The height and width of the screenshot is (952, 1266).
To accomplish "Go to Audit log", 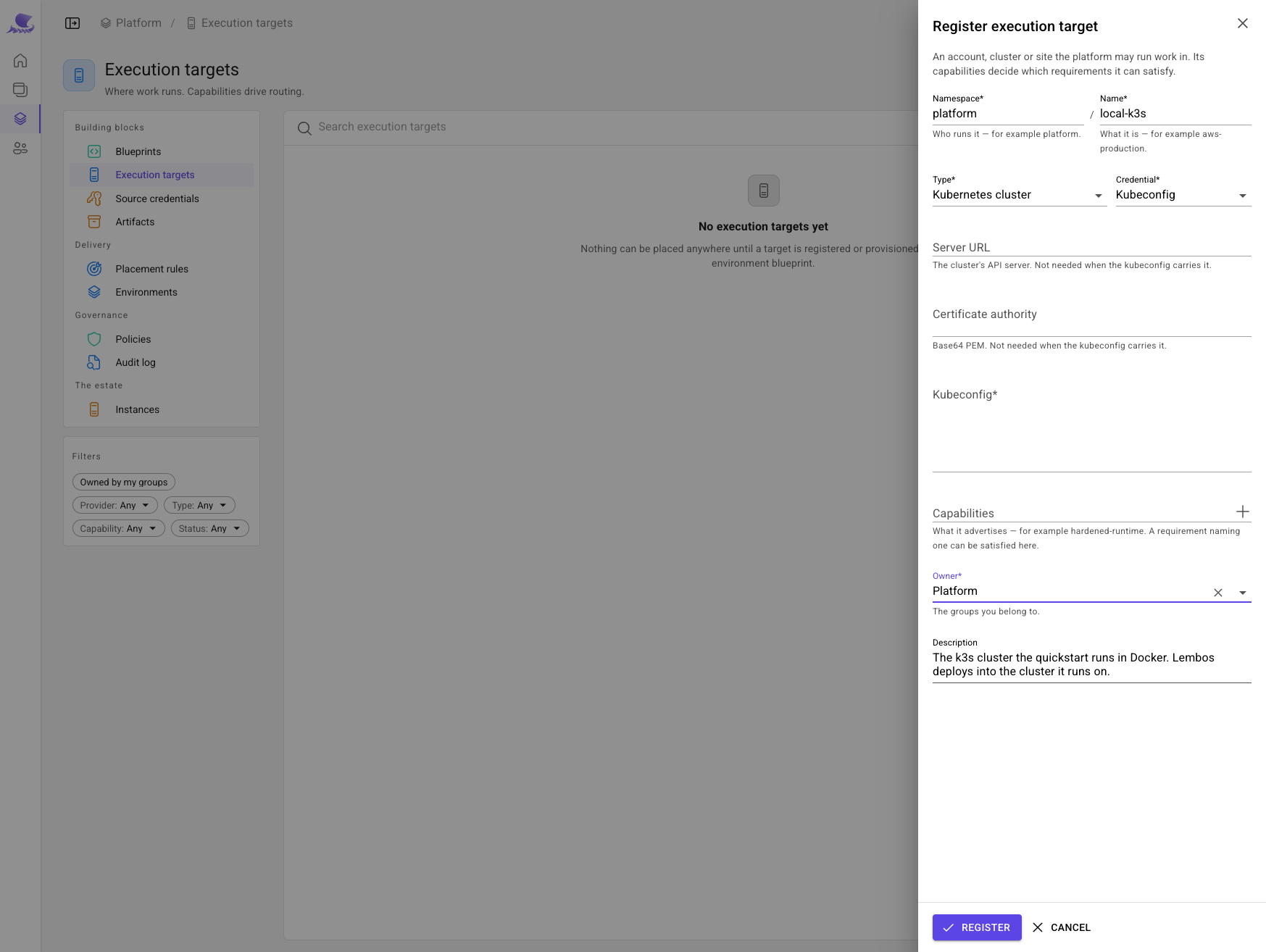I will tap(162, 362).
